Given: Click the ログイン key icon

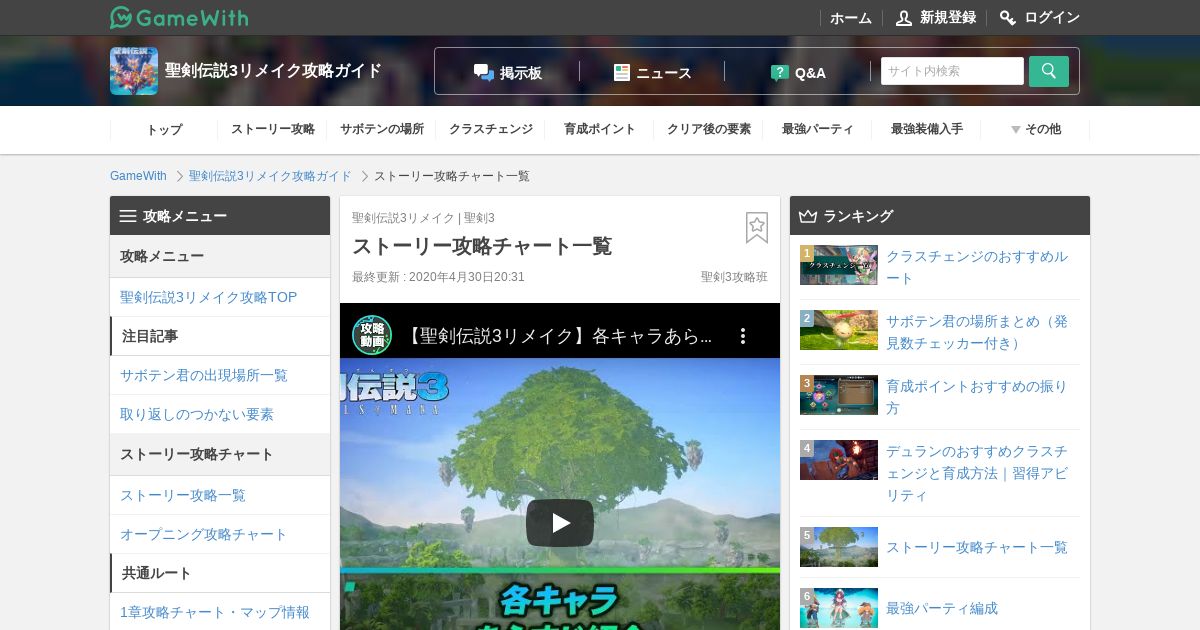Looking at the screenshot, I should 1008,18.
